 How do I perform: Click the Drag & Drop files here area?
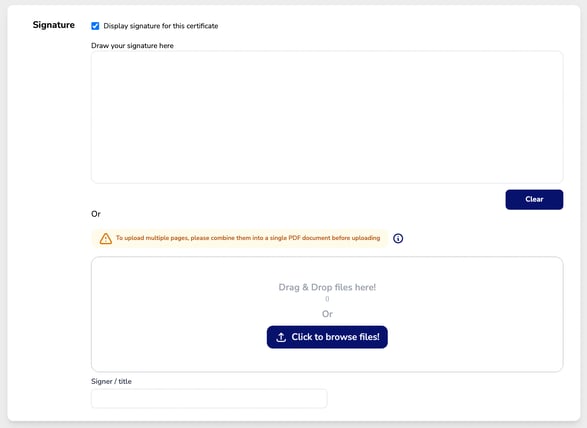pos(327,314)
